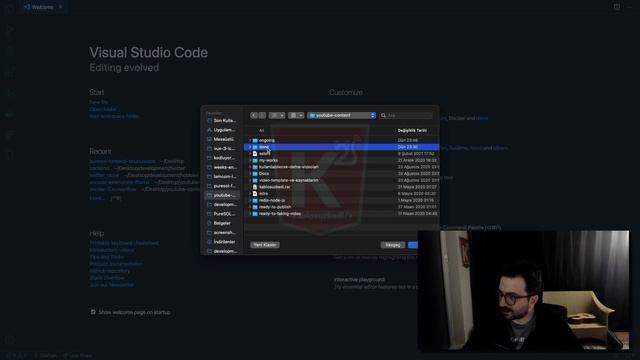Click Live Share in VS Code status bar

78,356
